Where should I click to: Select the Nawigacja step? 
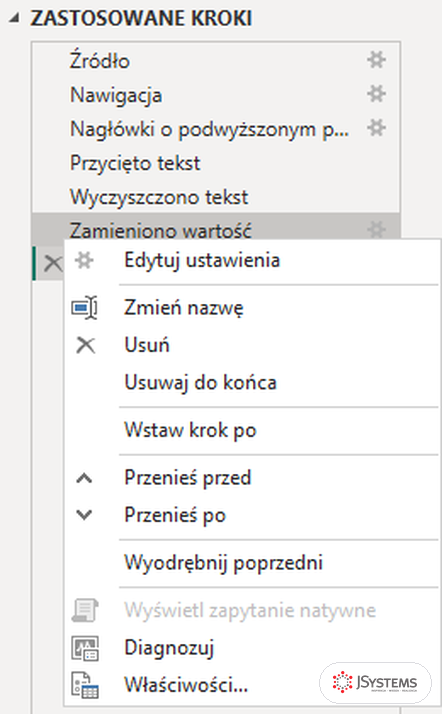pos(216,95)
